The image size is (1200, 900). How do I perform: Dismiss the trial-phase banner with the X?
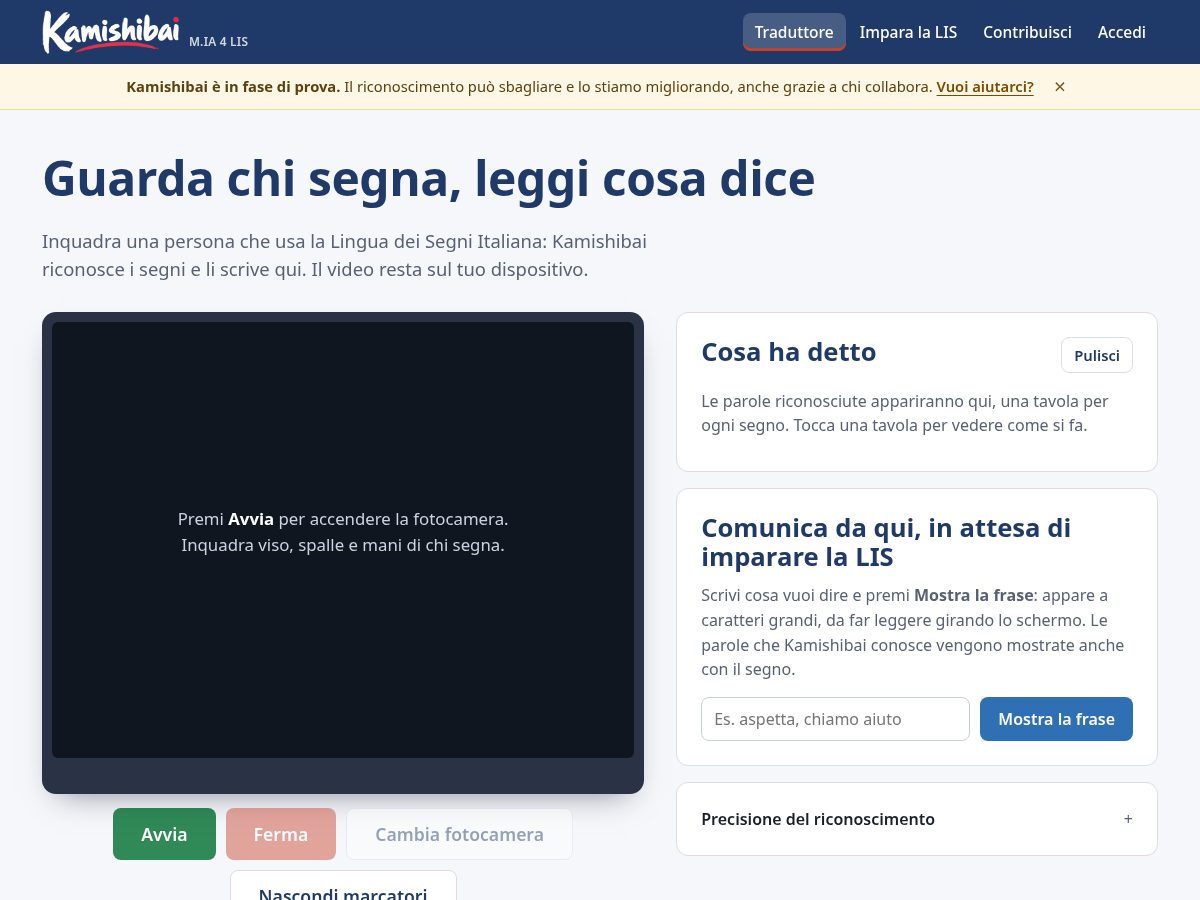pos(1060,87)
